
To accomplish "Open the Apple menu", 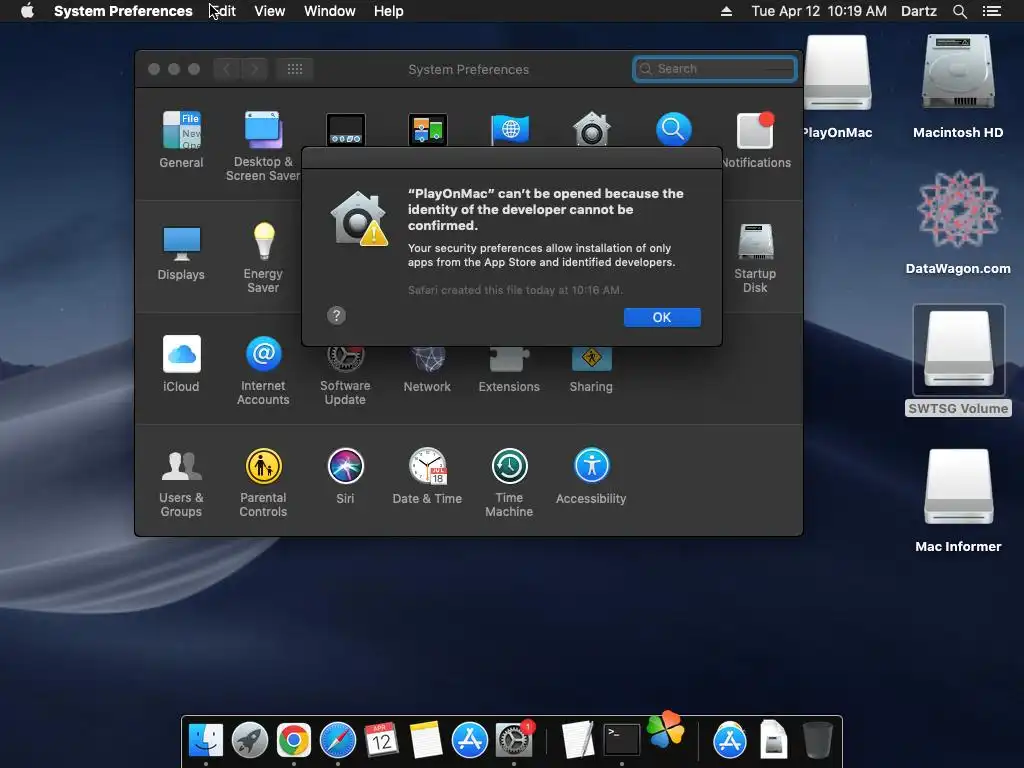I will (x=27, y=11).
